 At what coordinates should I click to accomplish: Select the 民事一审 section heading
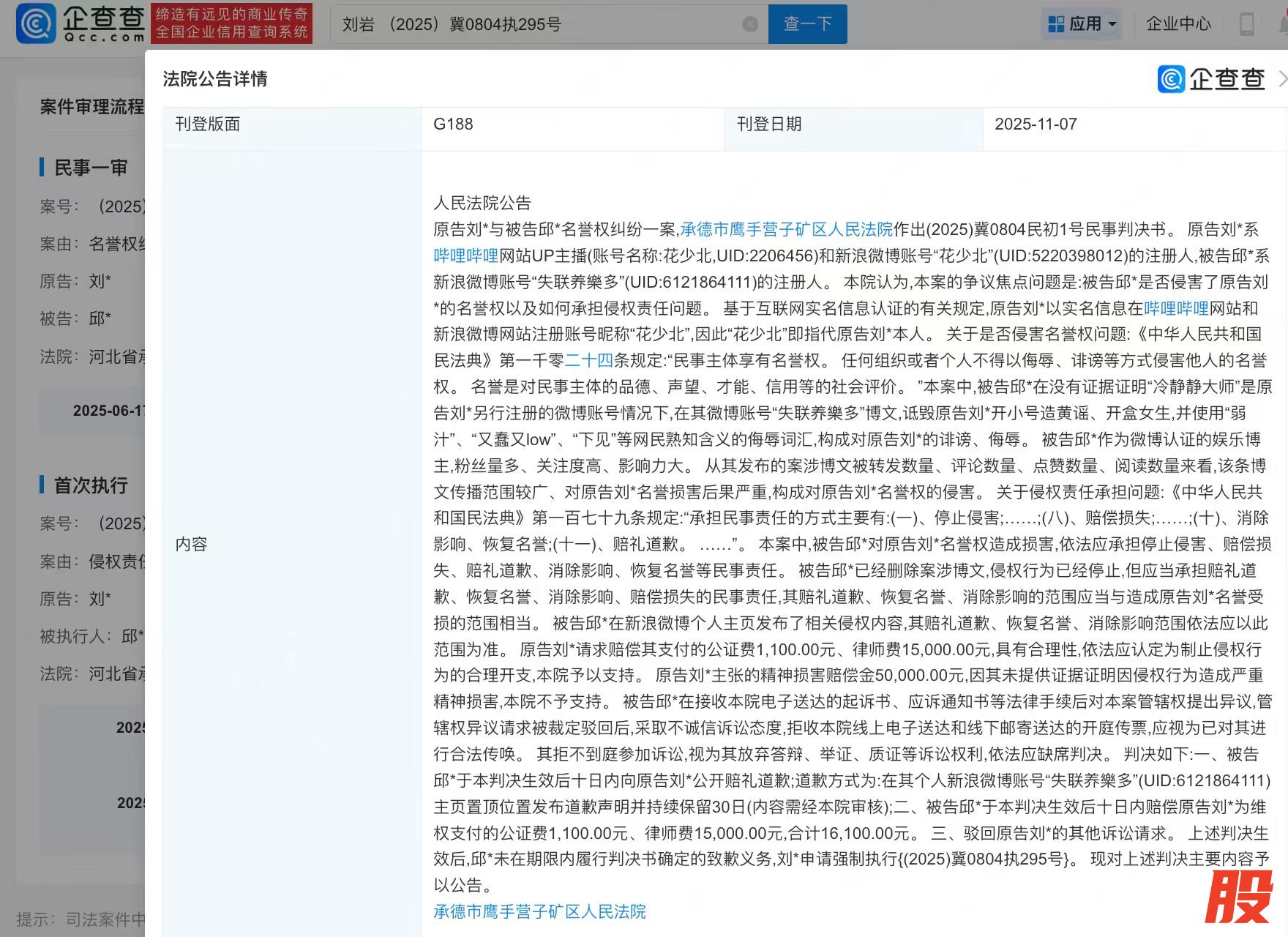pyautogui.click(x=91, y=168)
